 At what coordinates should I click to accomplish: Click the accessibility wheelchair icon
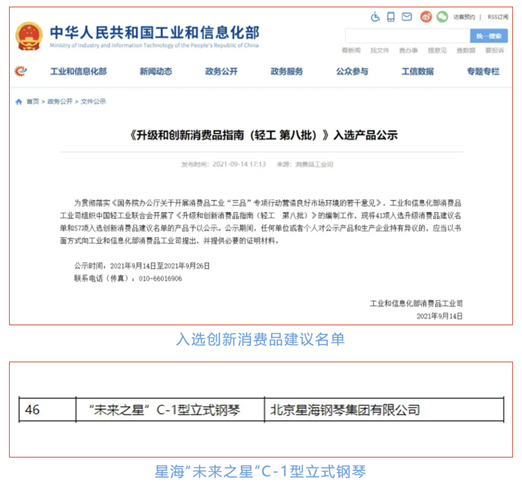[x=375, y=17]
